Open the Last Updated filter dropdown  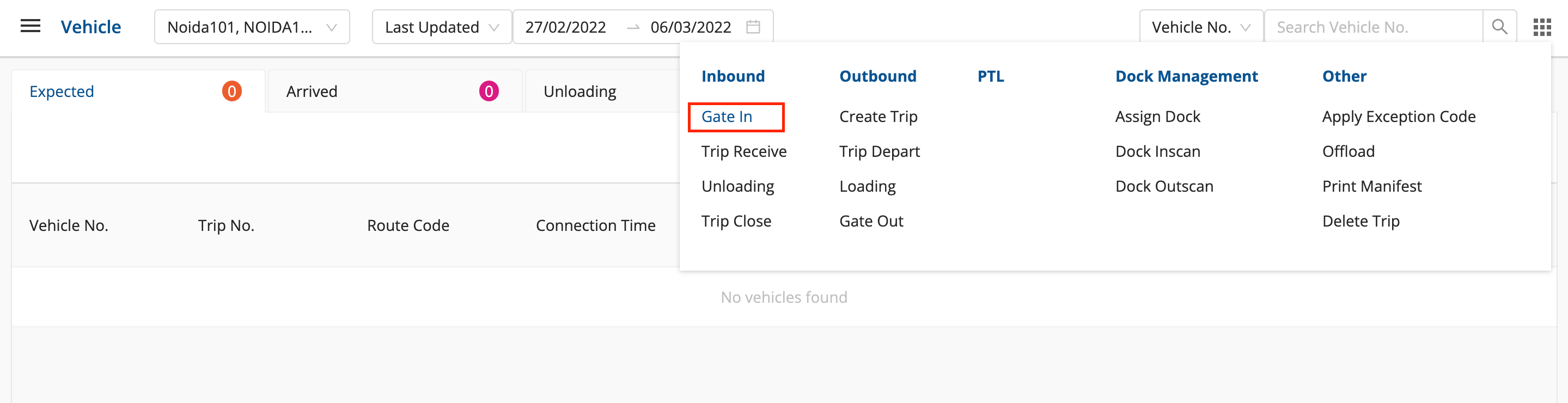tap(441, 27)
